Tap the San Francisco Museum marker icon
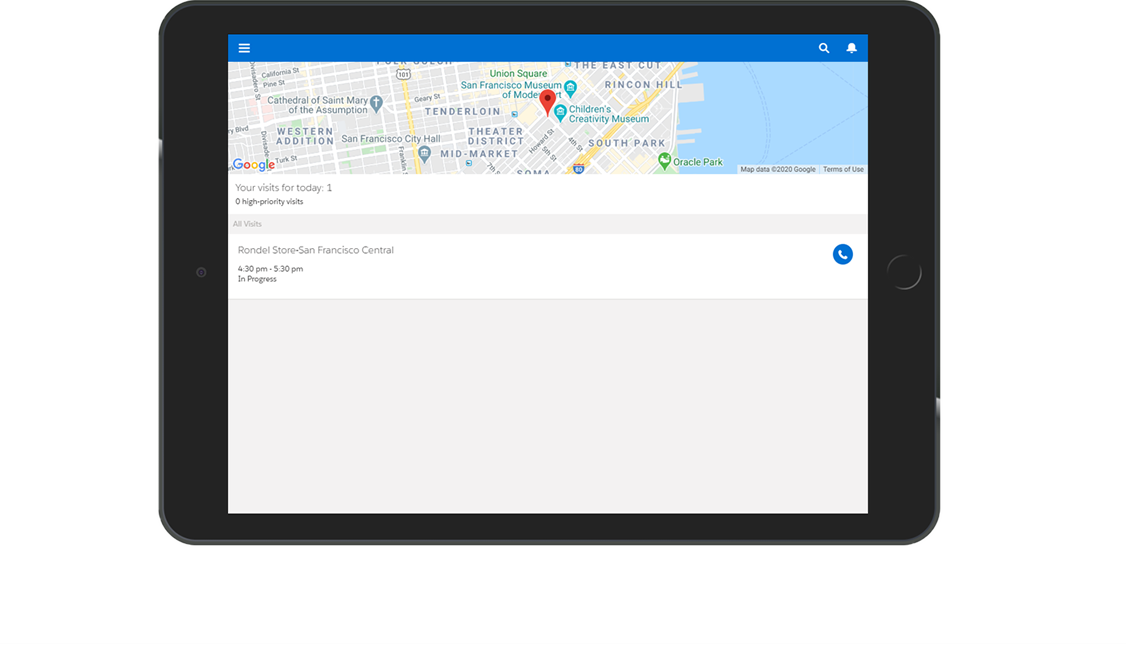1126x650 pixels. coord(570,88)
